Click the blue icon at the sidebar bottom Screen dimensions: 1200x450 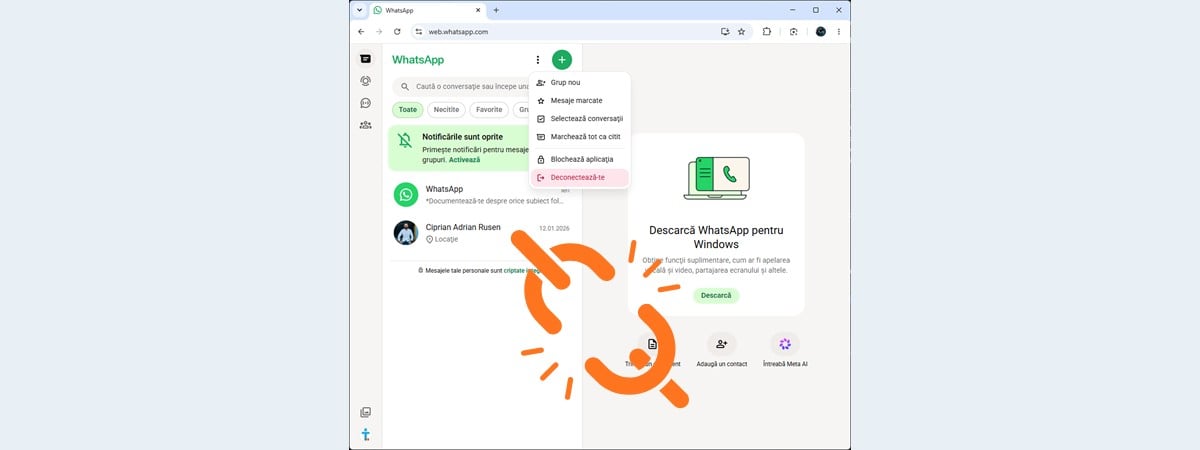click(x=366, y=434)
